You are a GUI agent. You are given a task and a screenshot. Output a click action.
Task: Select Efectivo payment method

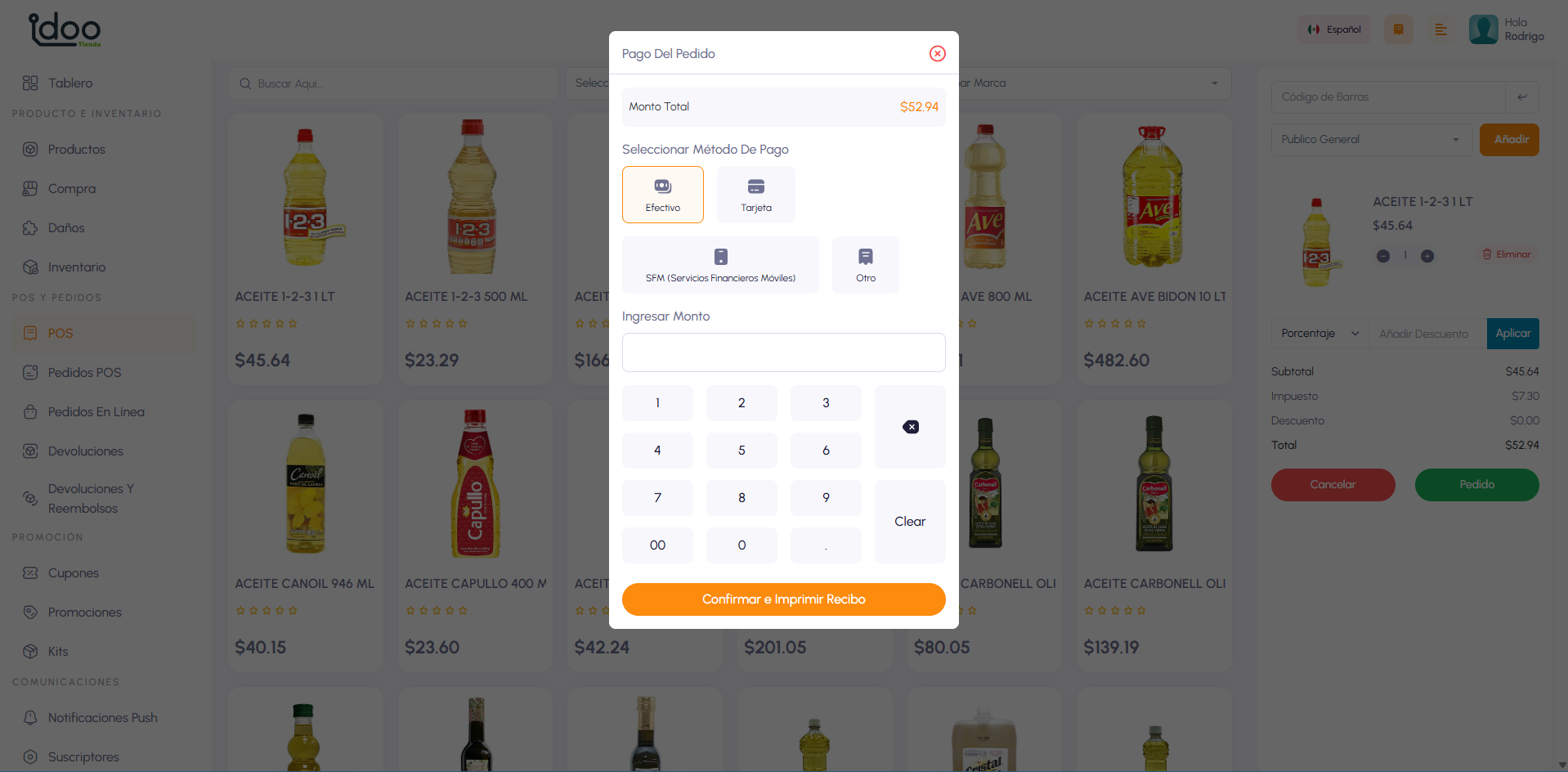click(662, 195)
